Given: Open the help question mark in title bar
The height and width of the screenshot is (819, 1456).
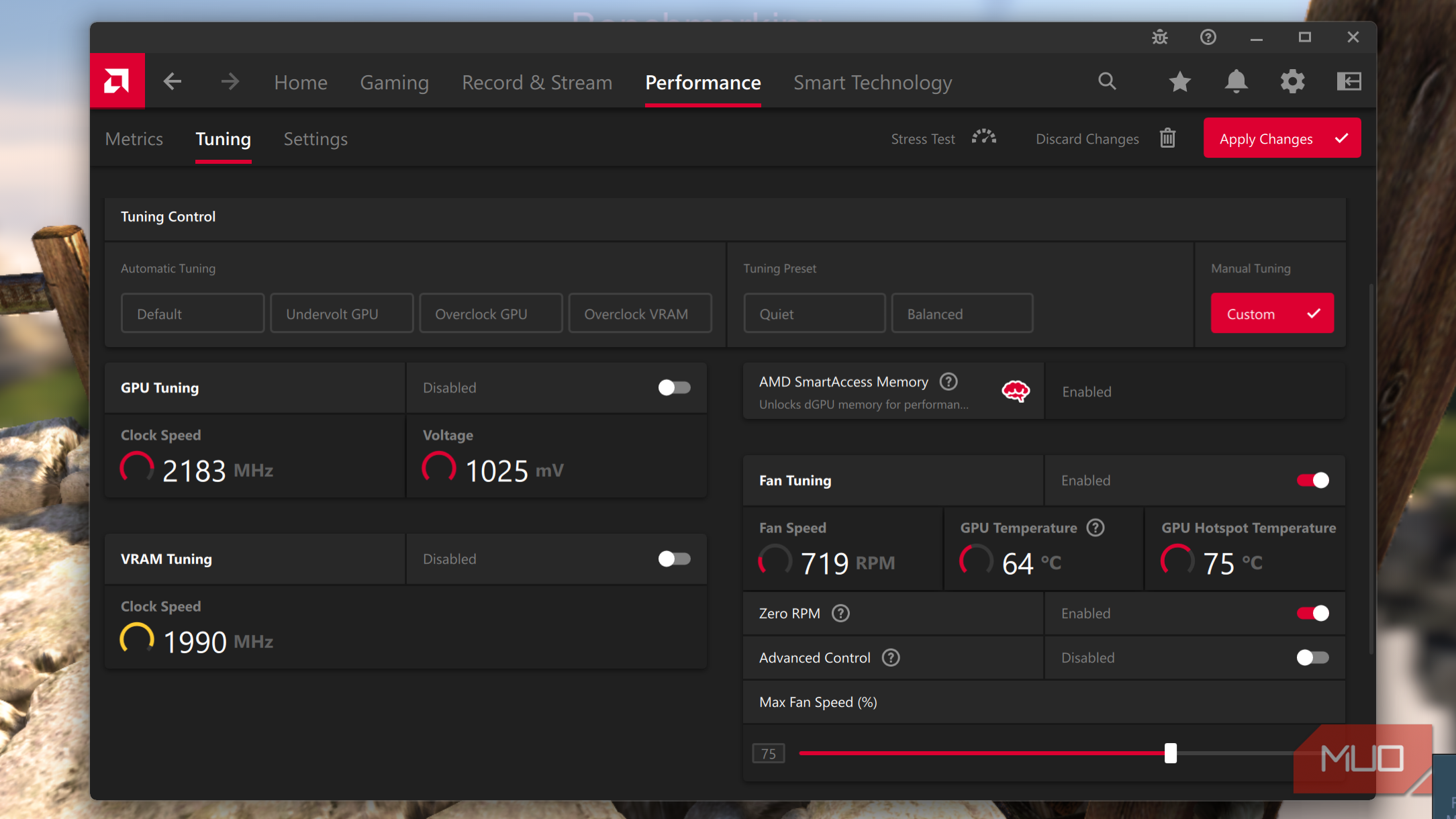Looking at the screenshot, I should [x=1208, y=38].
